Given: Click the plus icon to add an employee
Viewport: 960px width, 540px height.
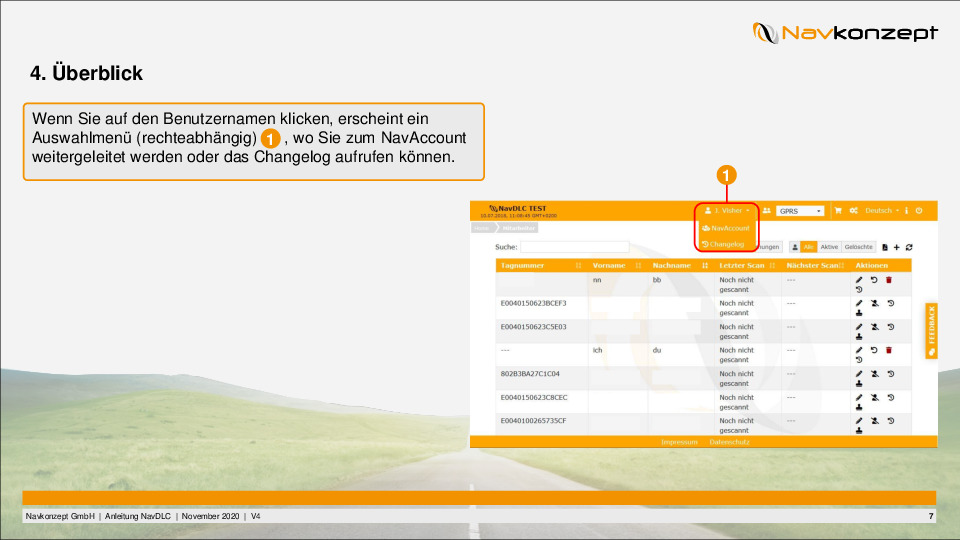Looking at the screenshot, I should pyautogui.click(x=897, y=247).
